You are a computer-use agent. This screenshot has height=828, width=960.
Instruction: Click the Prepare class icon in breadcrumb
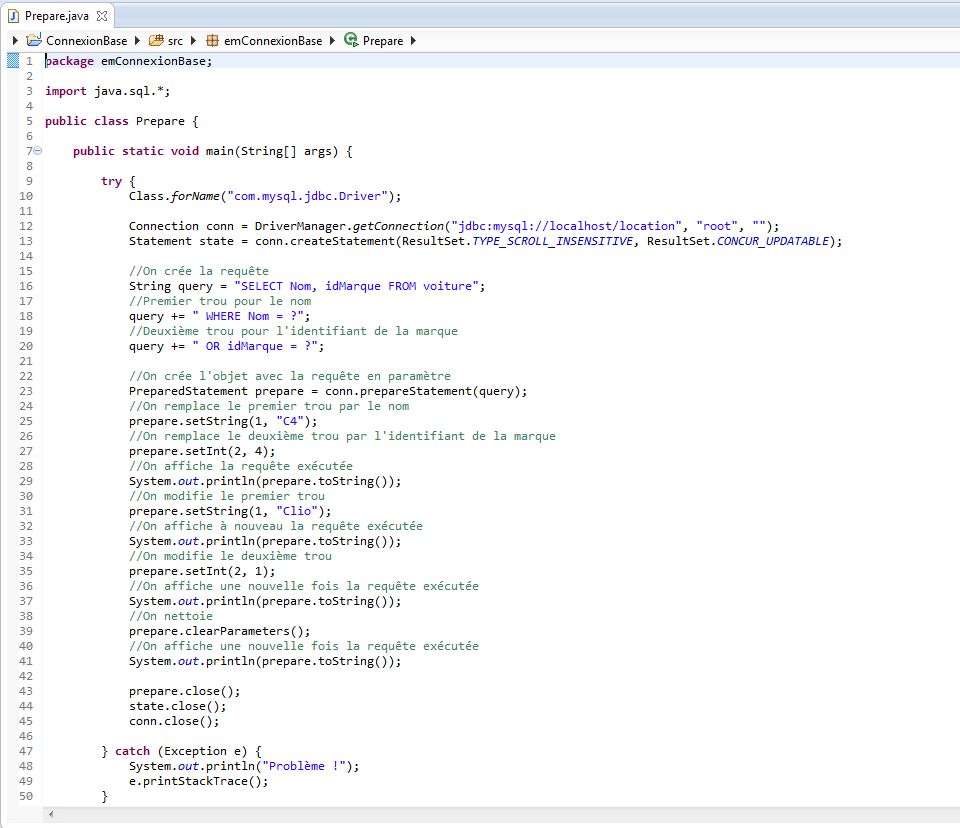351,41
